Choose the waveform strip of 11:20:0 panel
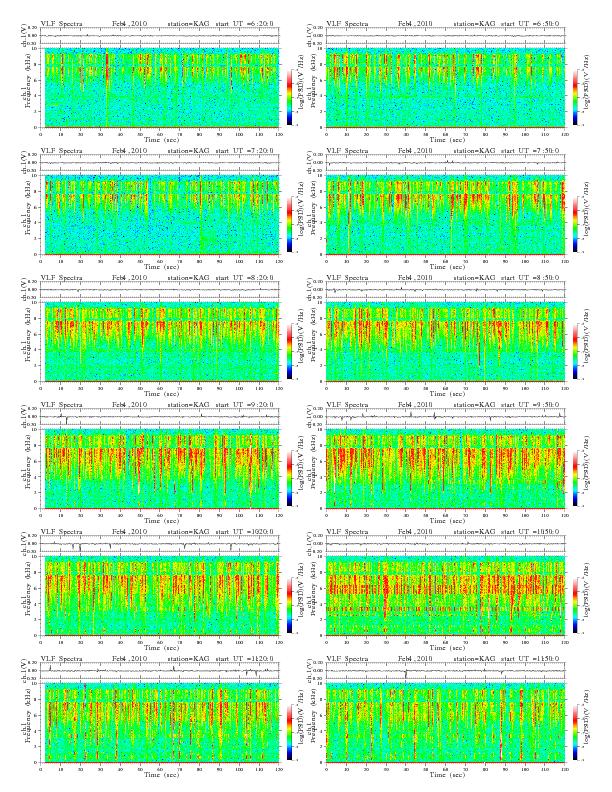The width and height of the screenshot is (612, 792). [160, 671]
